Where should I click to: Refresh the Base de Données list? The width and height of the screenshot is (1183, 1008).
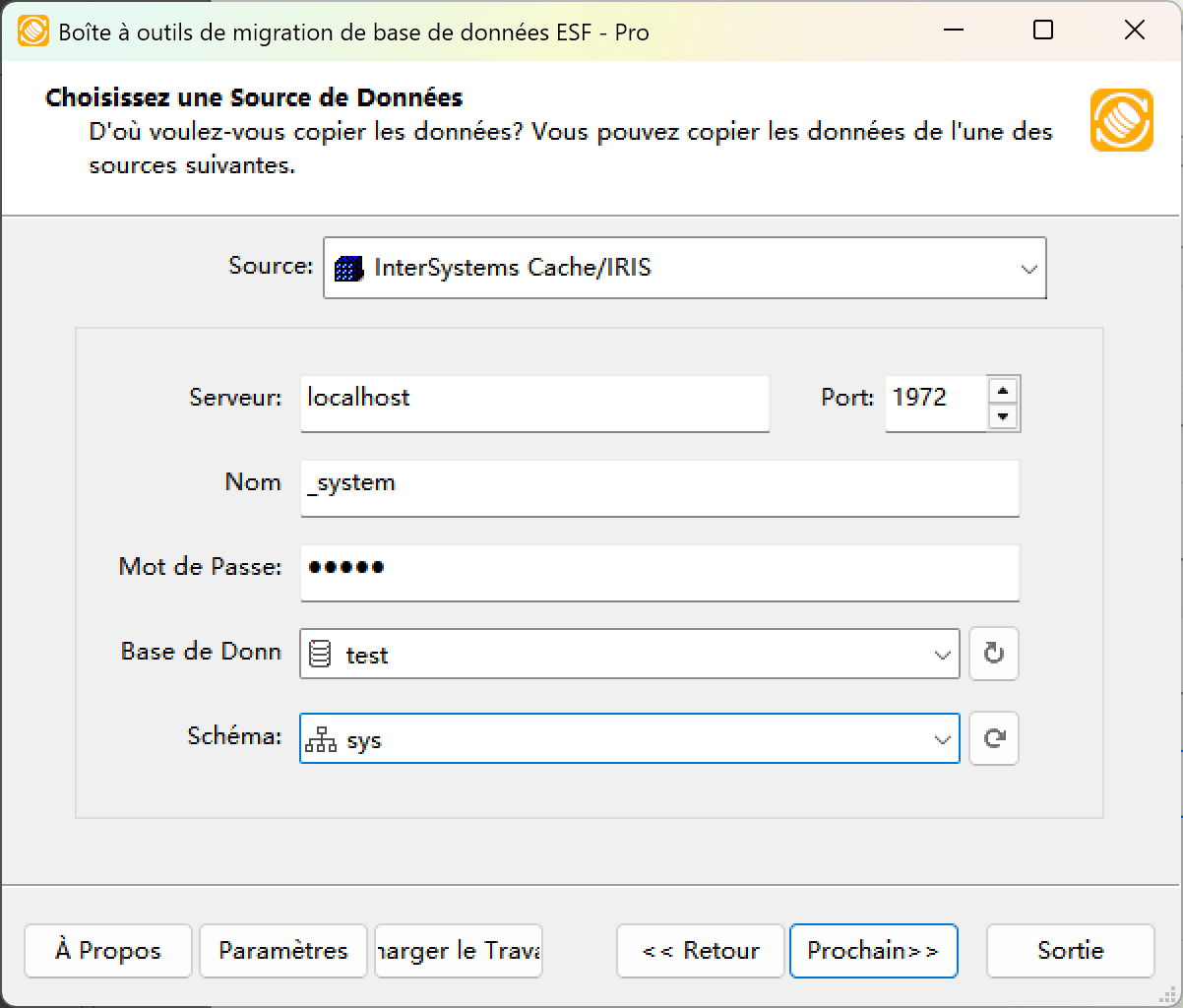[x=993, y=654]
